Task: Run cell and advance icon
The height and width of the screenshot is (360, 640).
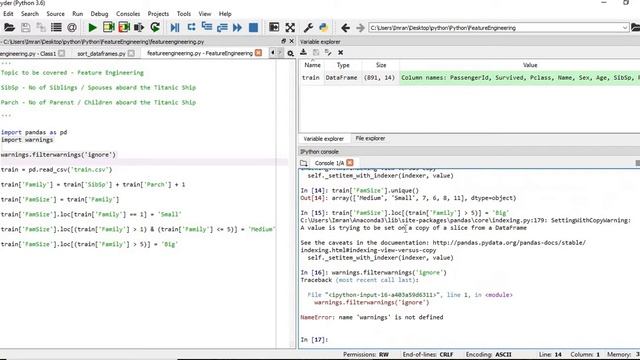Action: pos(124,28)
